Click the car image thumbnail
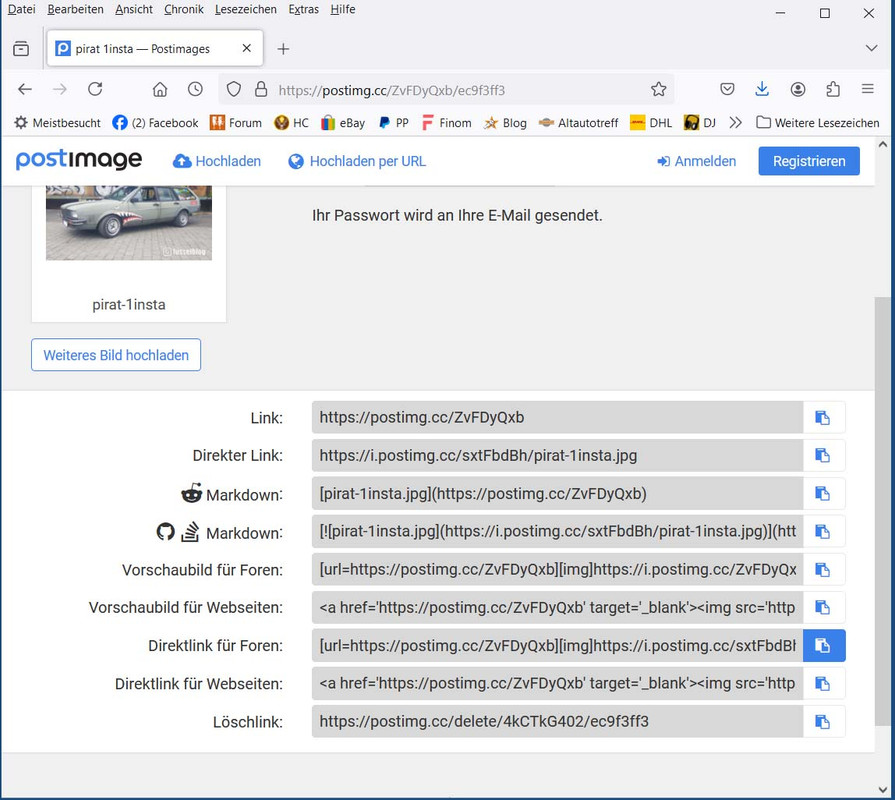The width and height of the screenshot is (895, 800). (x=128, y=223)
